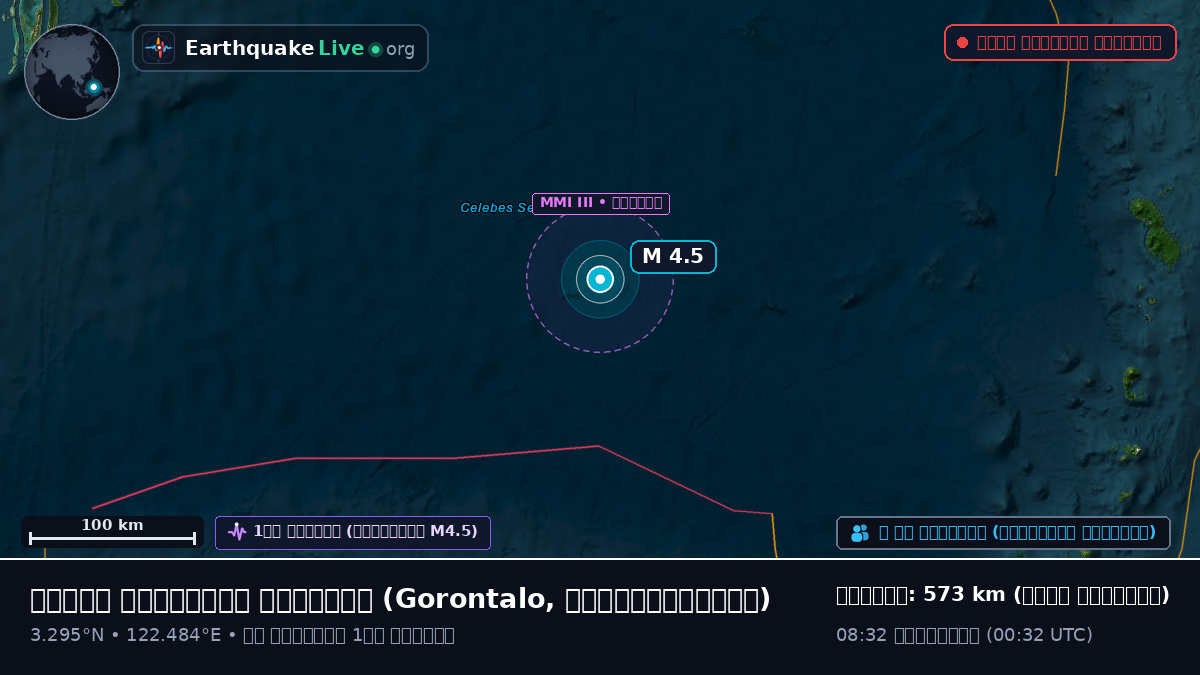
Task: Click the location marker on the globe minimap
Action: click(x=93, y=87)
